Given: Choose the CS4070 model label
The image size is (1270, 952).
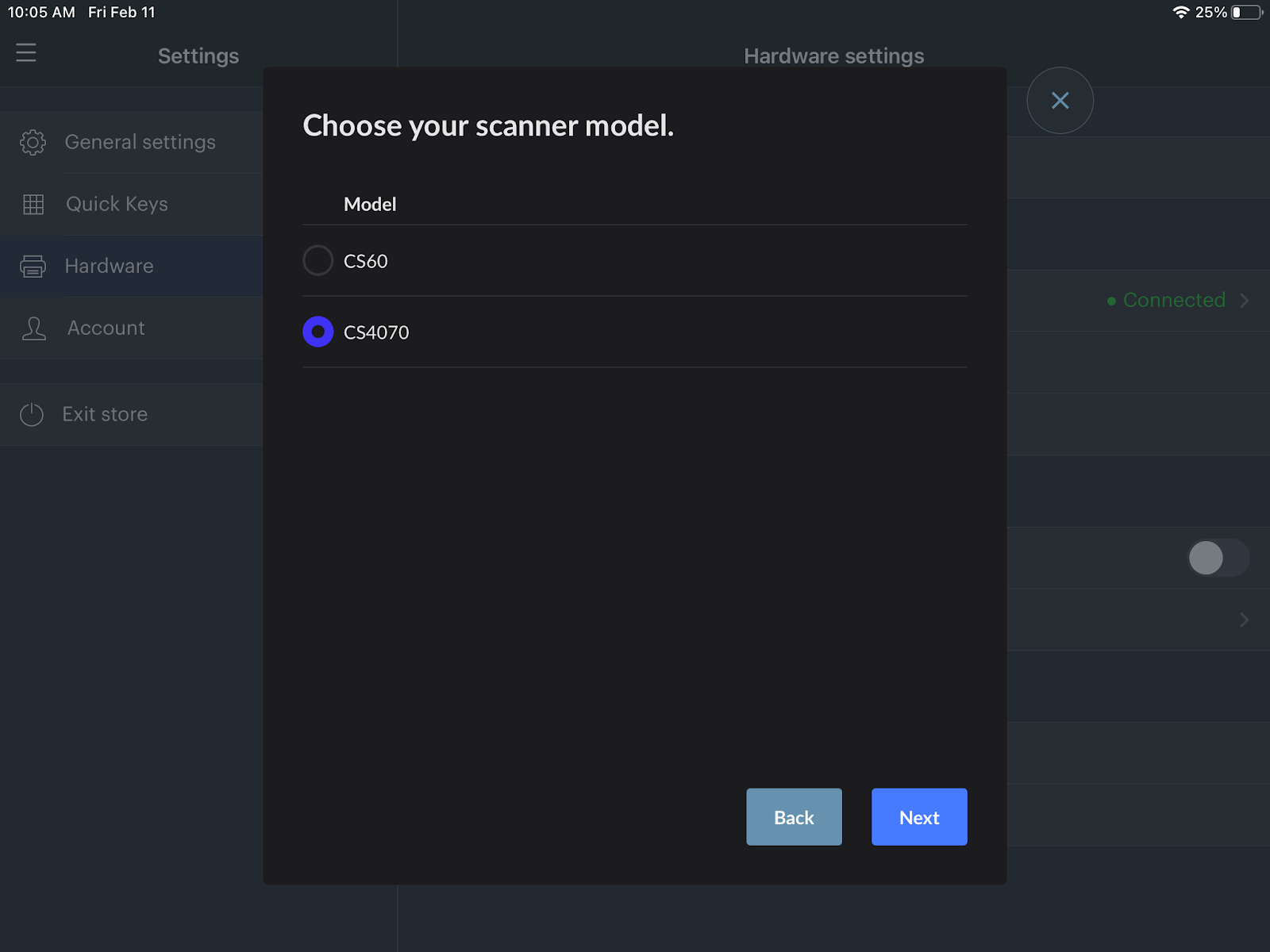Looking at the screenshot, I should pos(376,332).
